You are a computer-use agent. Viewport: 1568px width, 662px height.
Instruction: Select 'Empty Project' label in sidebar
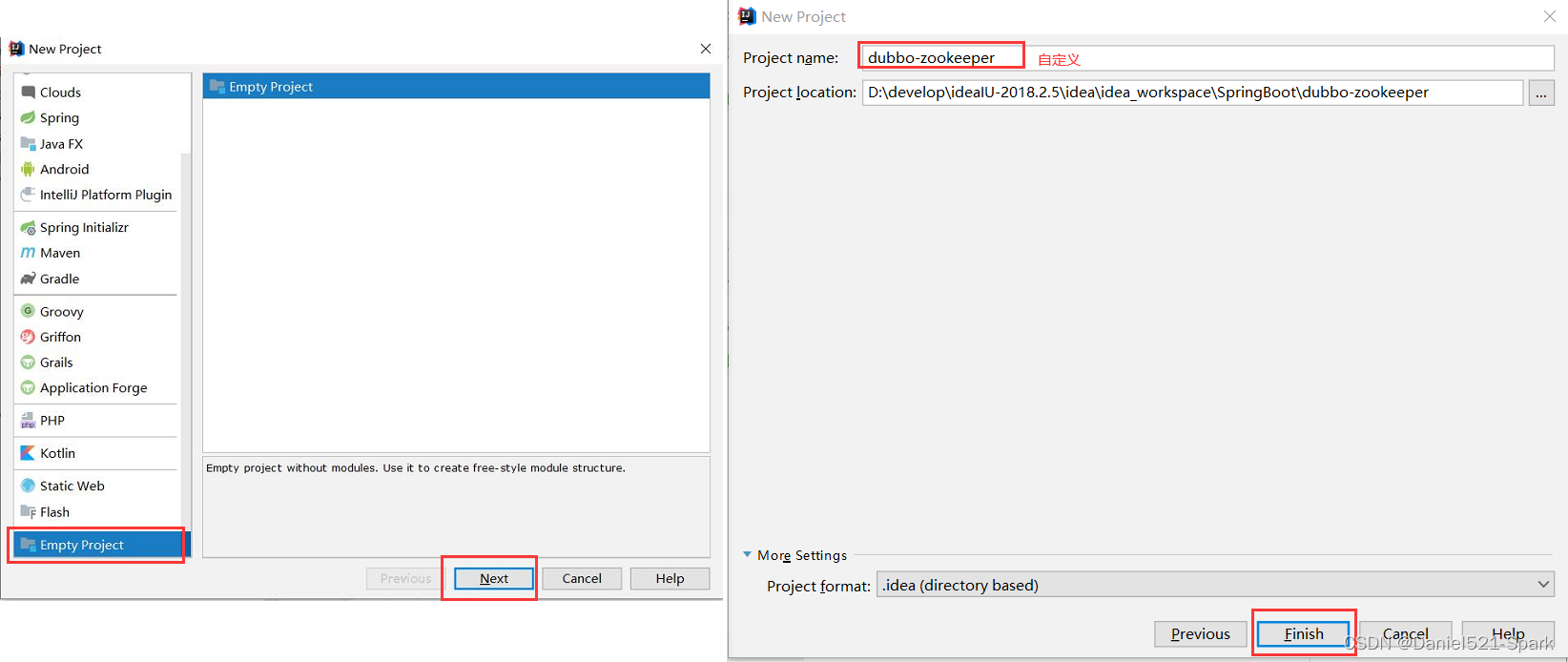click(x=82, y=545)
